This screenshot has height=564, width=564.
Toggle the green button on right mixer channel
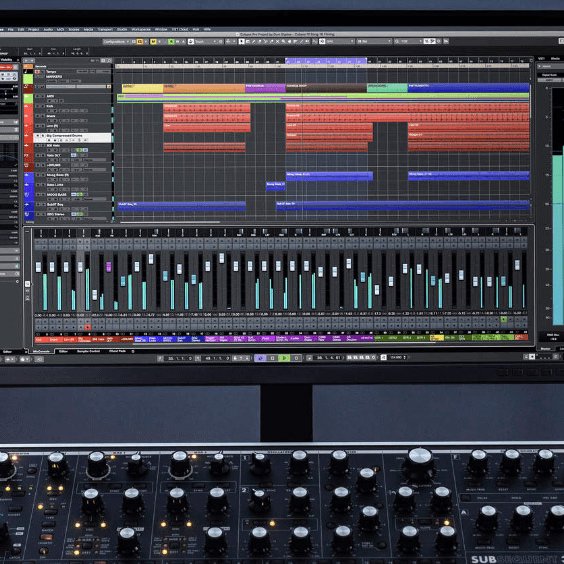504,319
